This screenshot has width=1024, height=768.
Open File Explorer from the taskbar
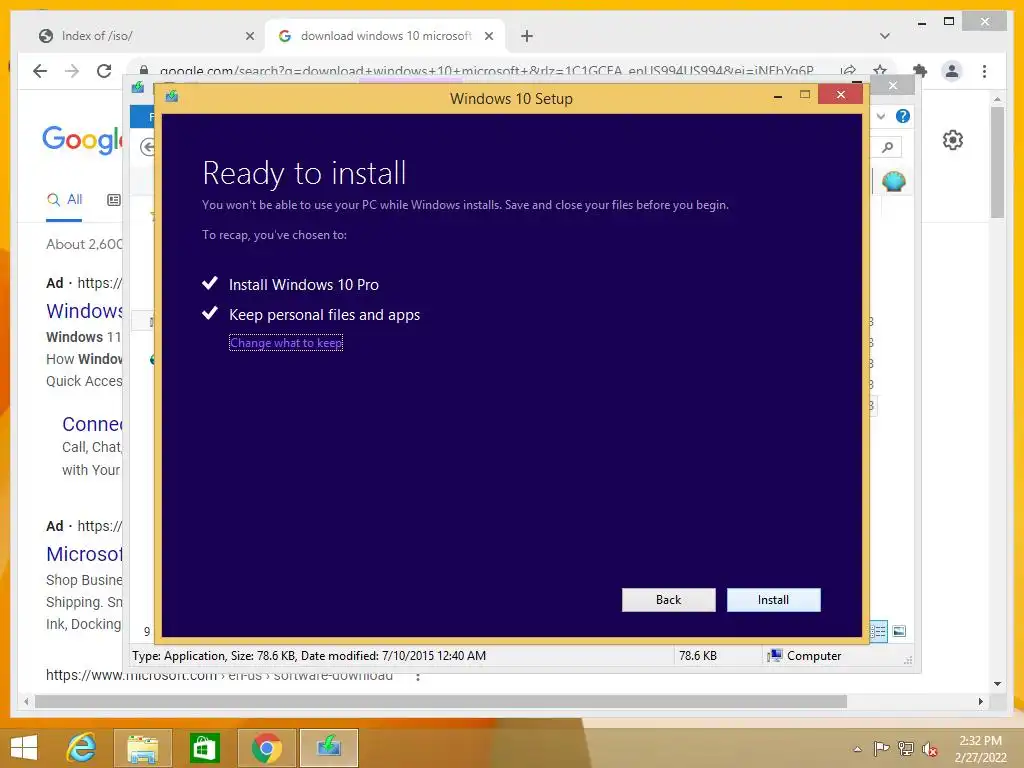click(x=142, y=748)
